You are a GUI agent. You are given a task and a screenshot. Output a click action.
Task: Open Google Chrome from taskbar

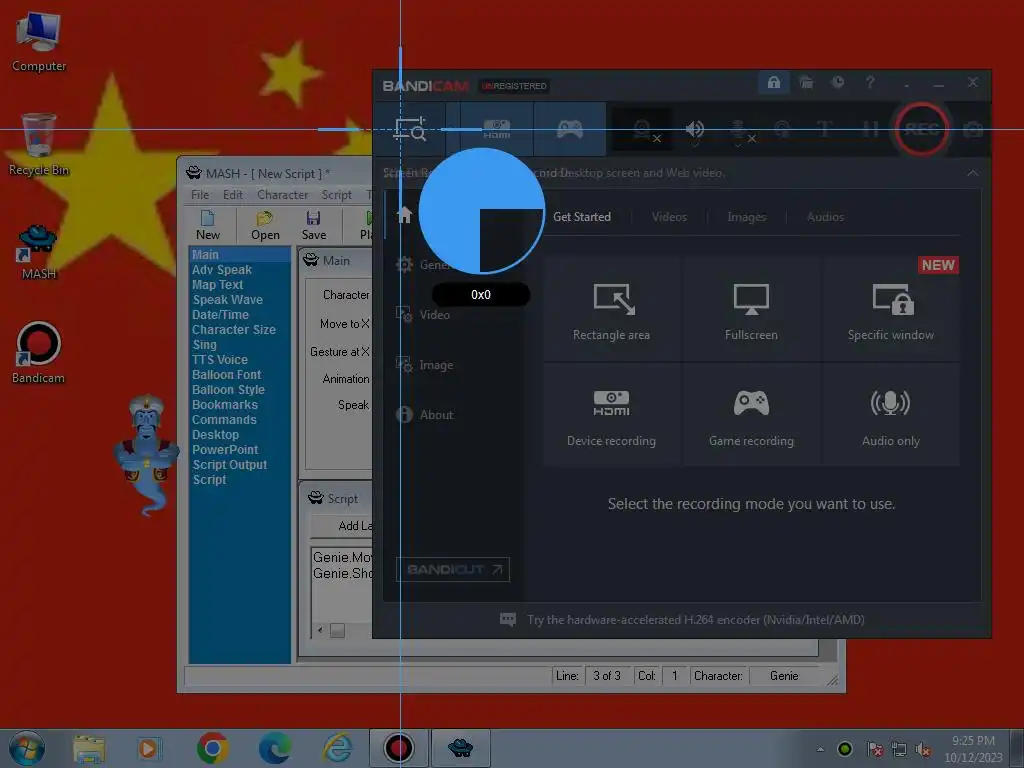tap(213, 748)
